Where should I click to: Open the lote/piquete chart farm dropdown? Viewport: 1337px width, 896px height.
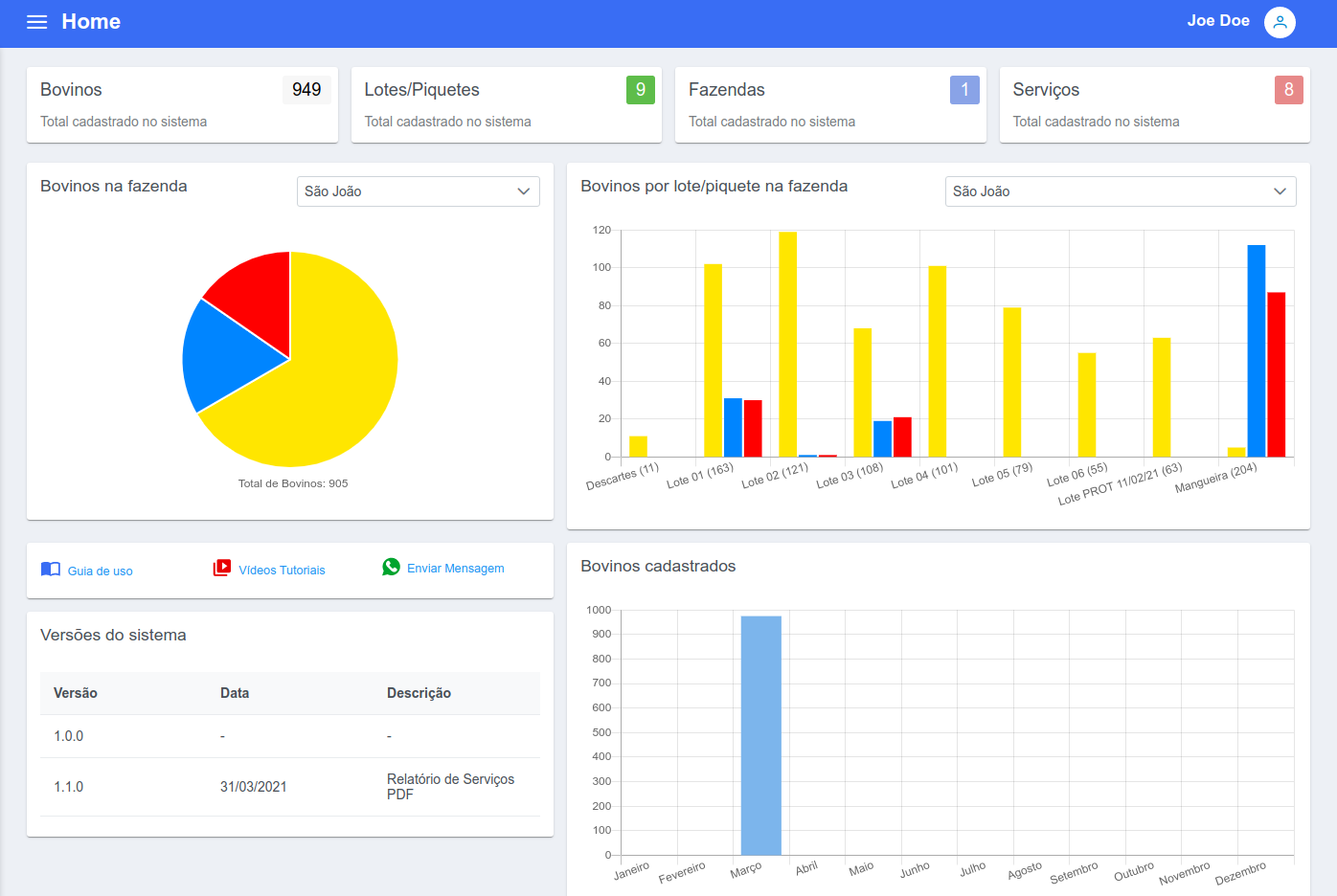[x=1121, y=191]
